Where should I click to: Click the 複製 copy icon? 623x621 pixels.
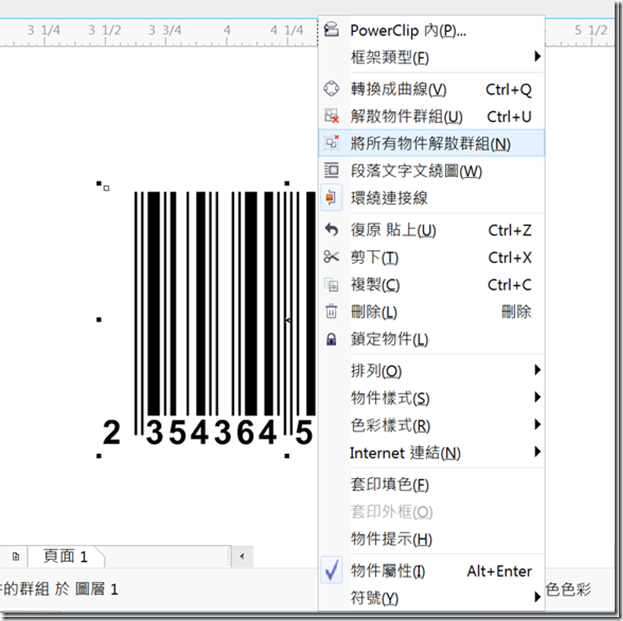coord(331,284)
